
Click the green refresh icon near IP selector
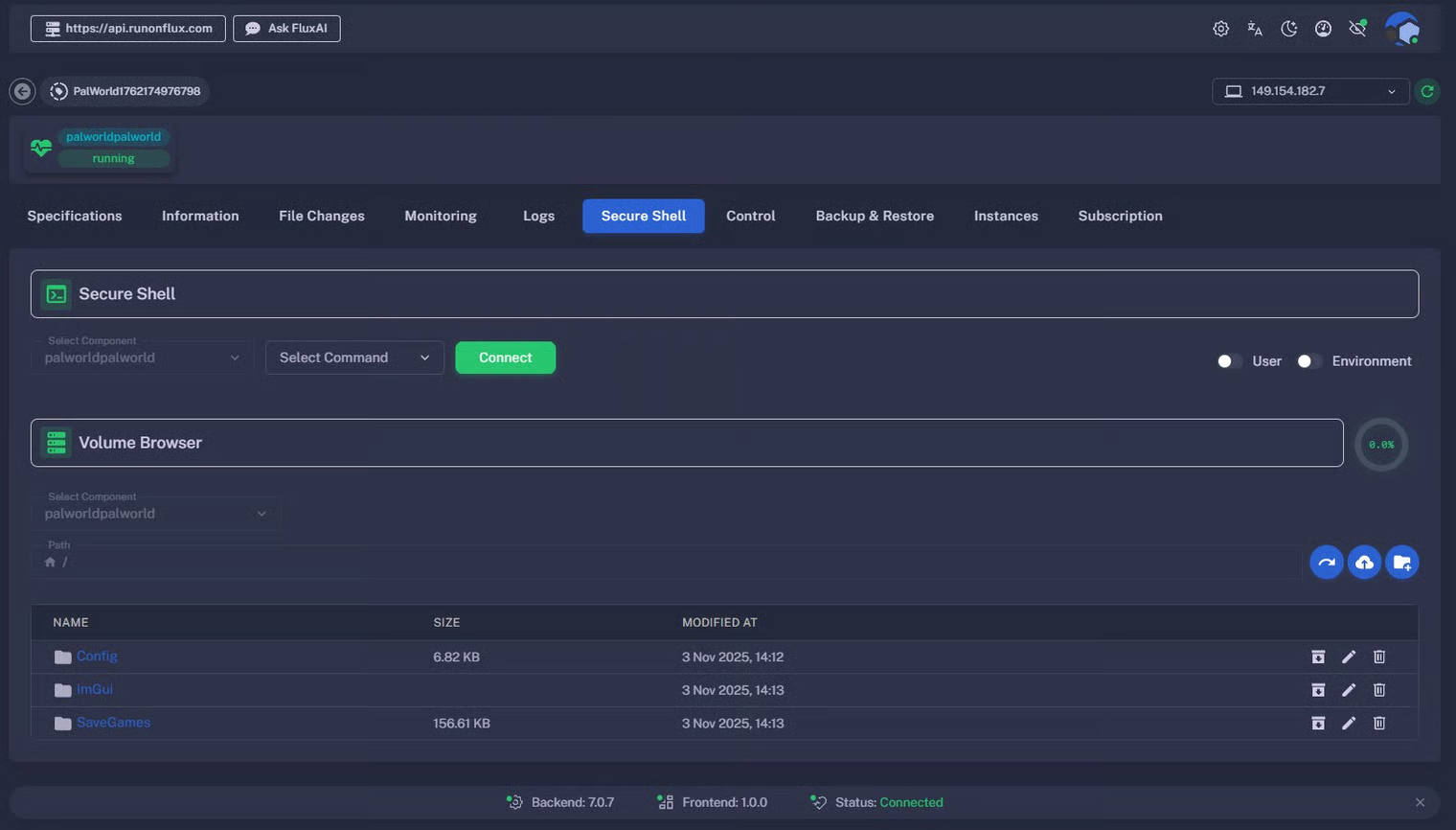1427,91
